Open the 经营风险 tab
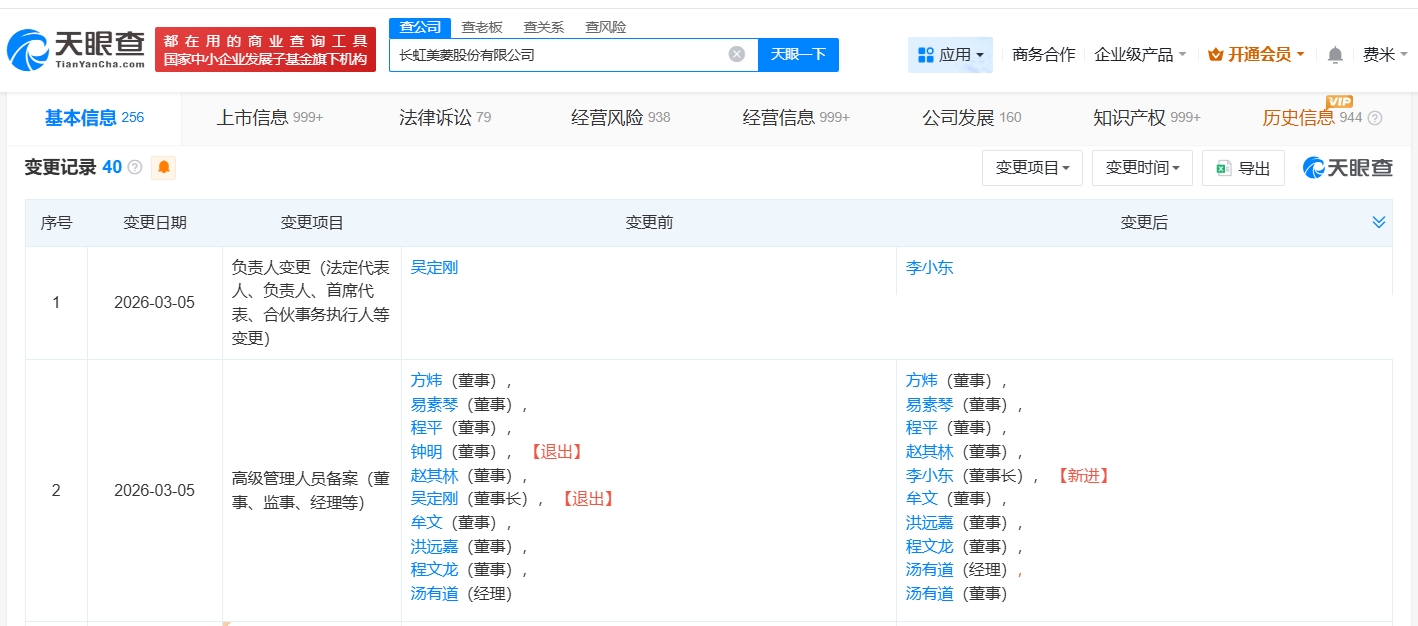Viewport: 1418px width, 626px height. [x=620, y=118]
